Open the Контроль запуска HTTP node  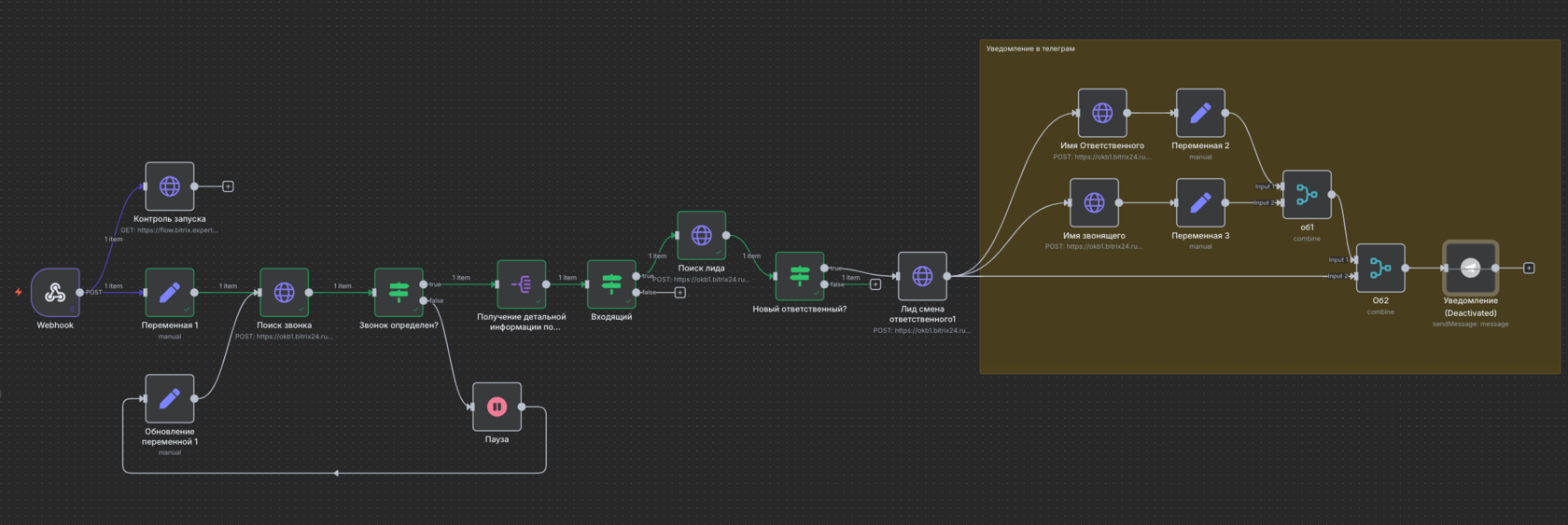170,187
